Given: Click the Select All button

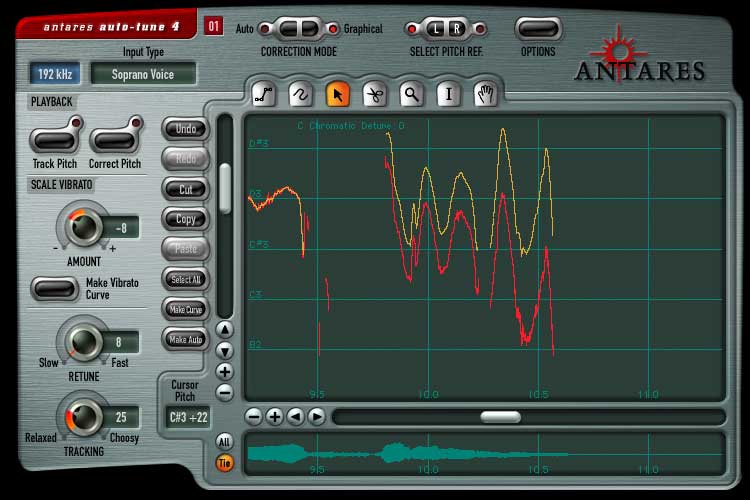Looking at the screenshot, I should [186, 279].
